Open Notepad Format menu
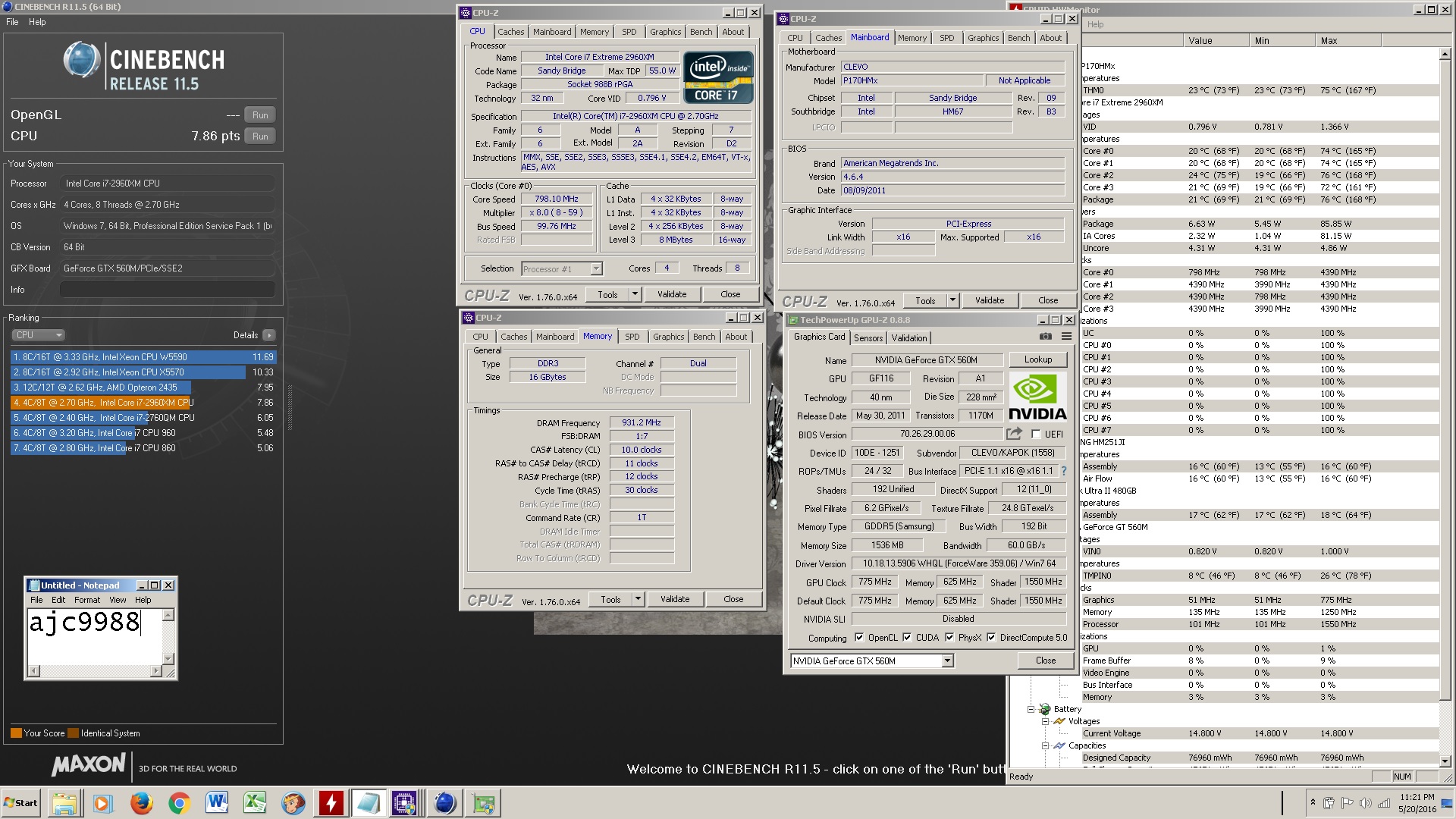The image size is (1456, 819). pos(87,600)
